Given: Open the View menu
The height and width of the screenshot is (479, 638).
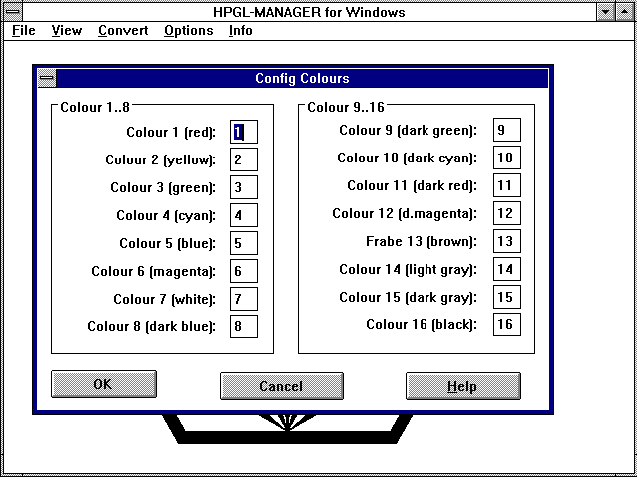Looking at the screenshot, I should tap(67, 31).
